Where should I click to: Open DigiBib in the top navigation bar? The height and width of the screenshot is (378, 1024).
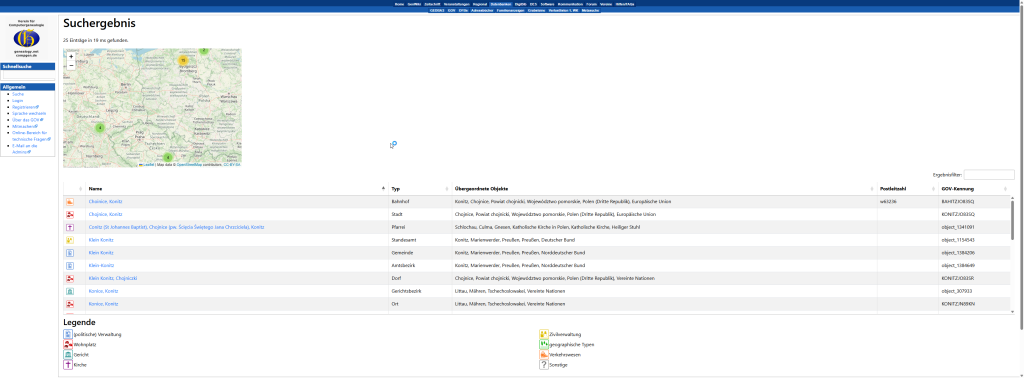(521, 4)
